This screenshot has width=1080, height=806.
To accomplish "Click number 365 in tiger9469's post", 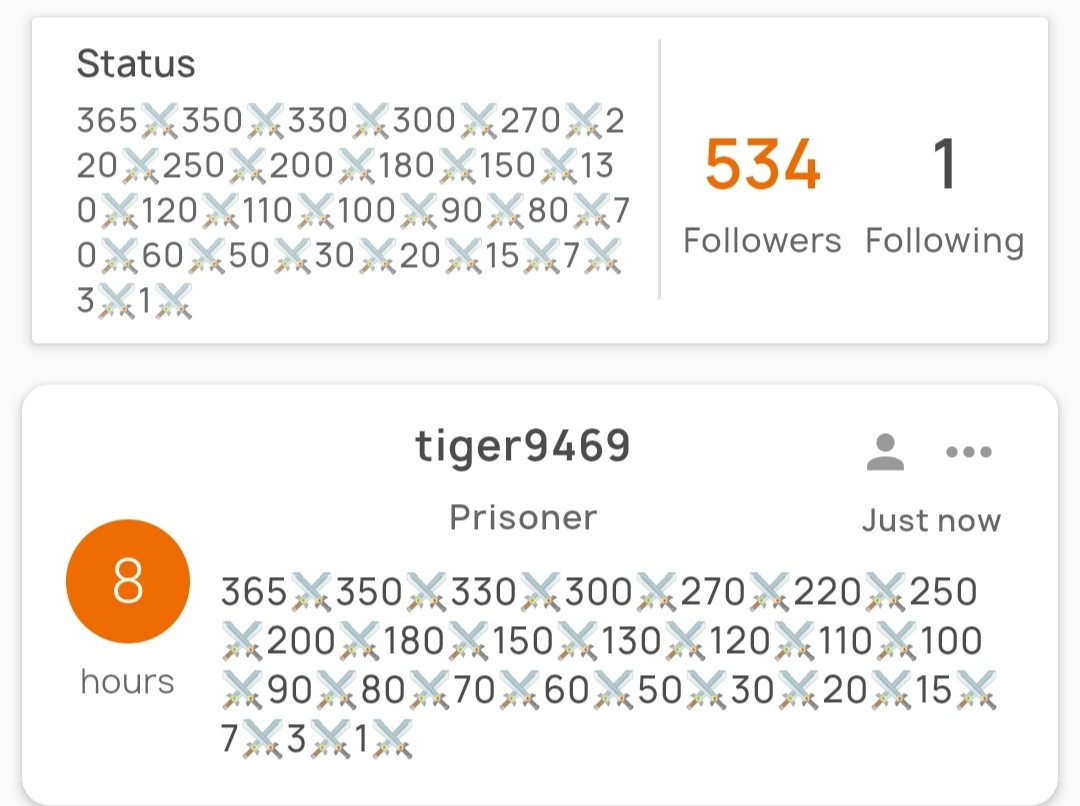I will click(x=254, y=592).
